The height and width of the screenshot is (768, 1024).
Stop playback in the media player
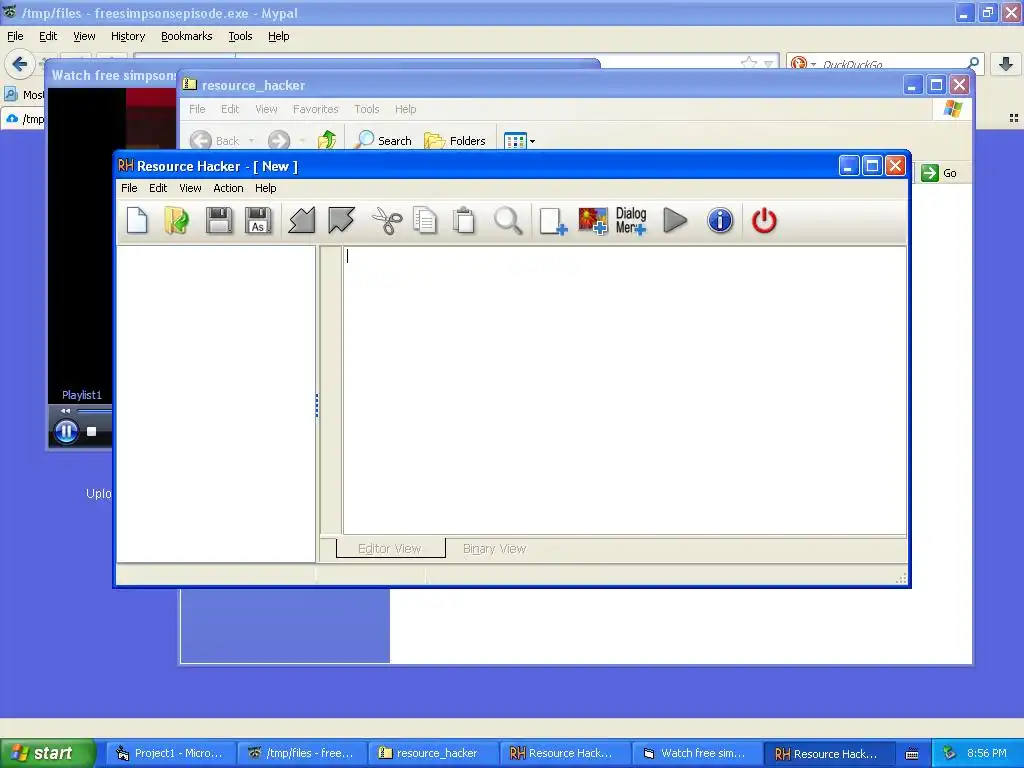(91, 431)
